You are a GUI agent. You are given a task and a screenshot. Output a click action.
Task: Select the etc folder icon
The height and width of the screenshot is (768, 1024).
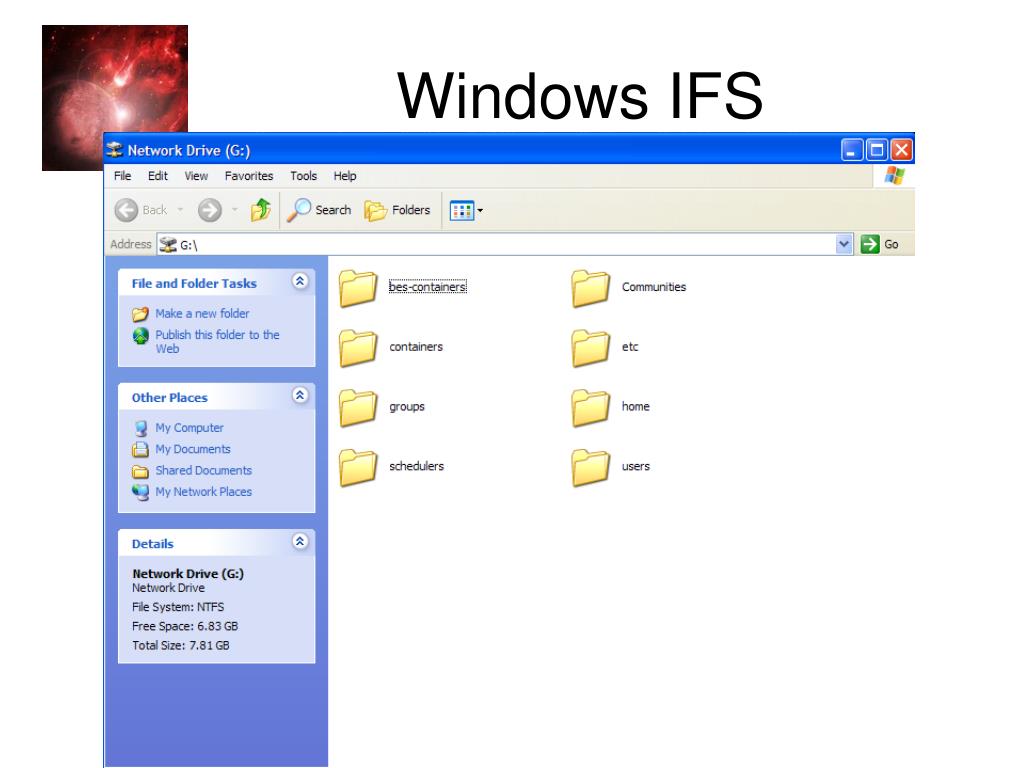click(x=590, y=347)
